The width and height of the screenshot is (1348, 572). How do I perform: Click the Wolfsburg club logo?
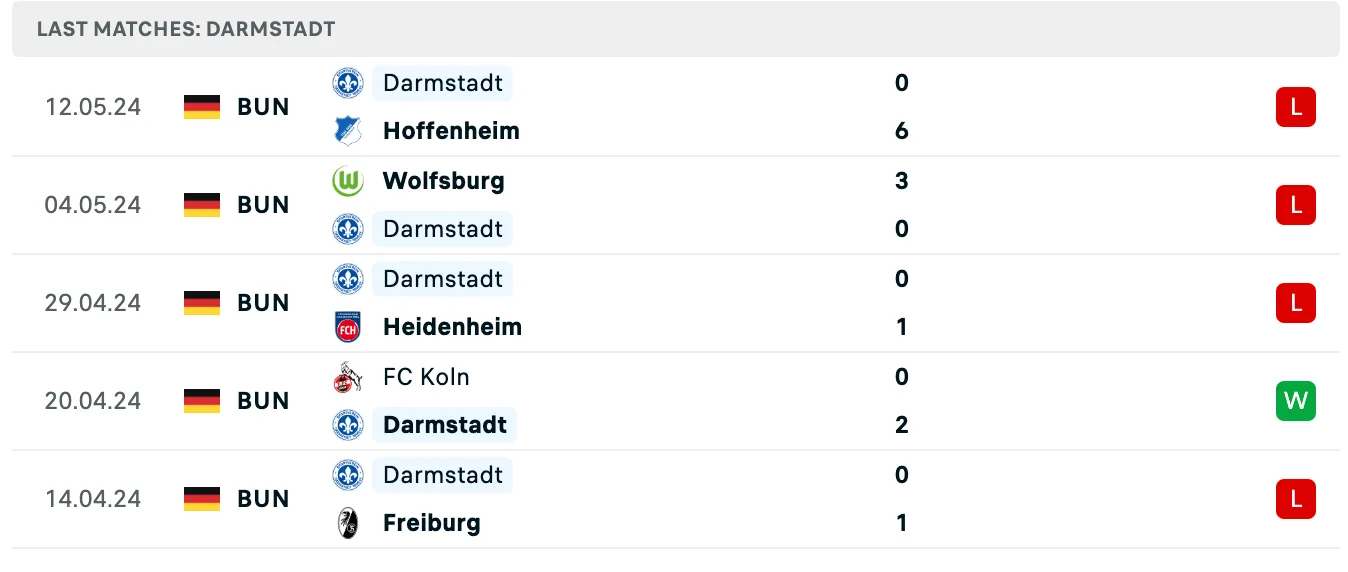point(347,181)
